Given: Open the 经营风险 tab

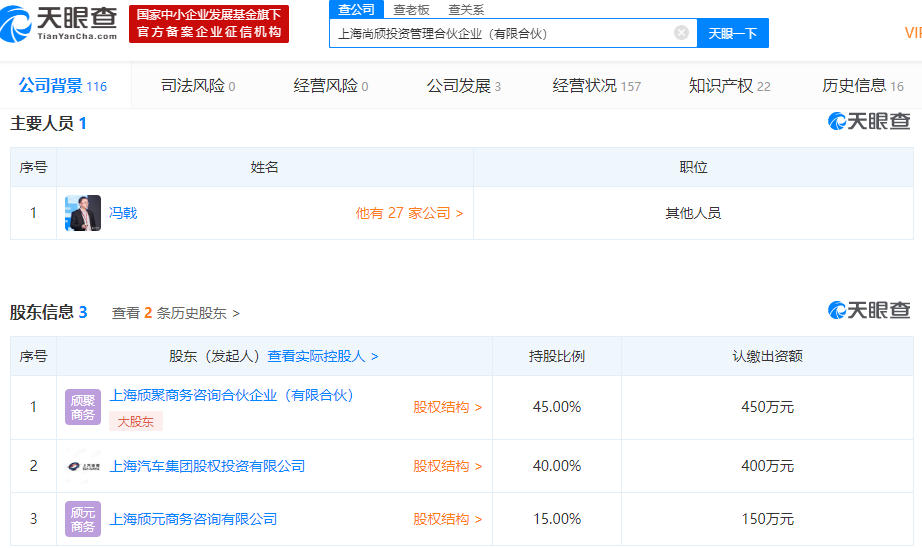Looking at the screenshot, I should click(331, 86).
